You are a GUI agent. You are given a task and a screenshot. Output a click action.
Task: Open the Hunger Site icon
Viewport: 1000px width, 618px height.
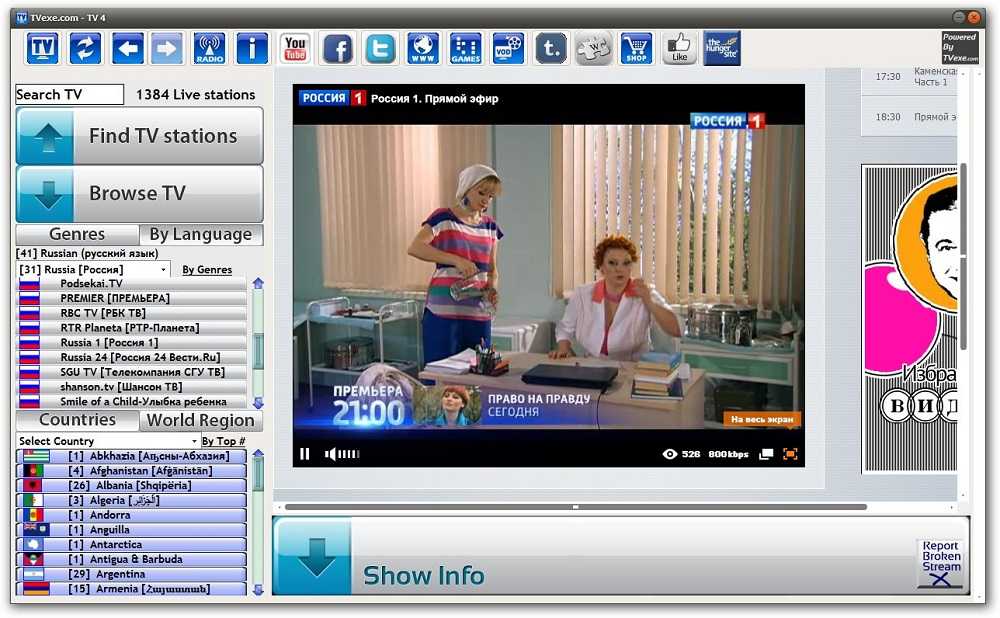point(722,48)
